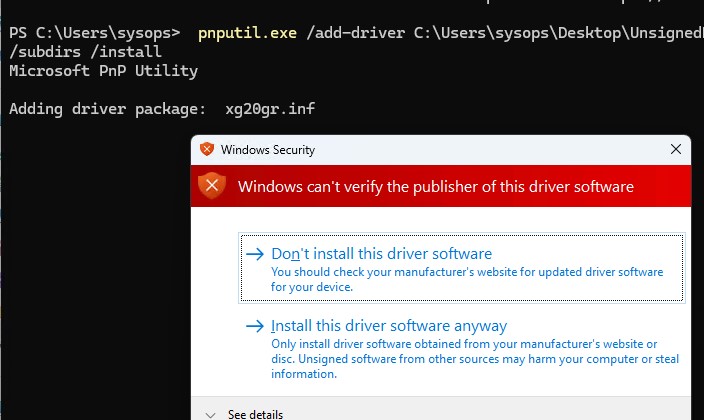Click the red banner's shield warning icon

212,186
